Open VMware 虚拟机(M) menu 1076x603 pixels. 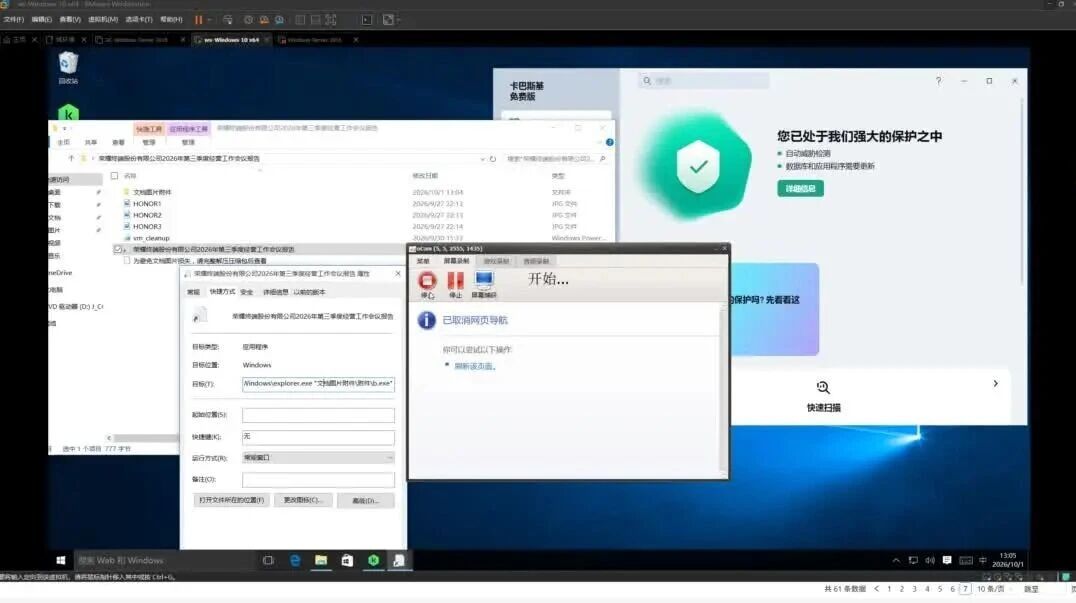102,20
